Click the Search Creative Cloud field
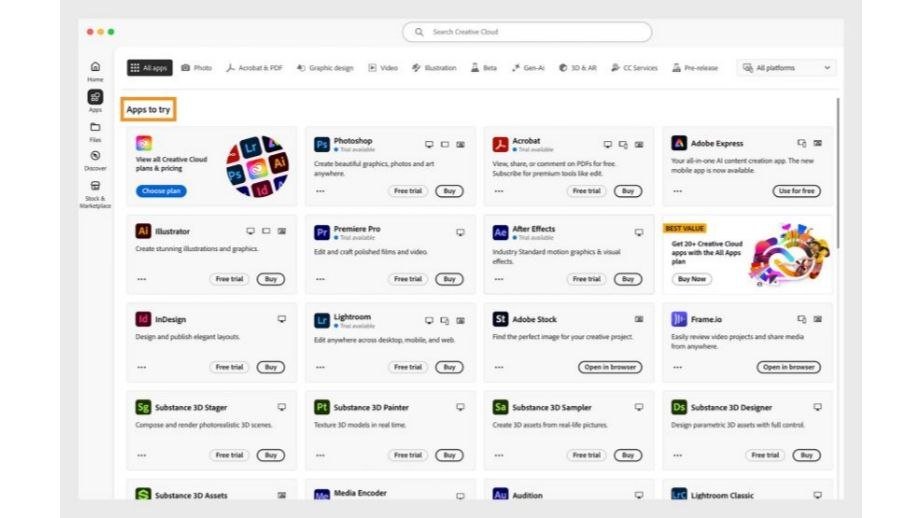This screenshot has height=518, width=922. coord(527,32)
